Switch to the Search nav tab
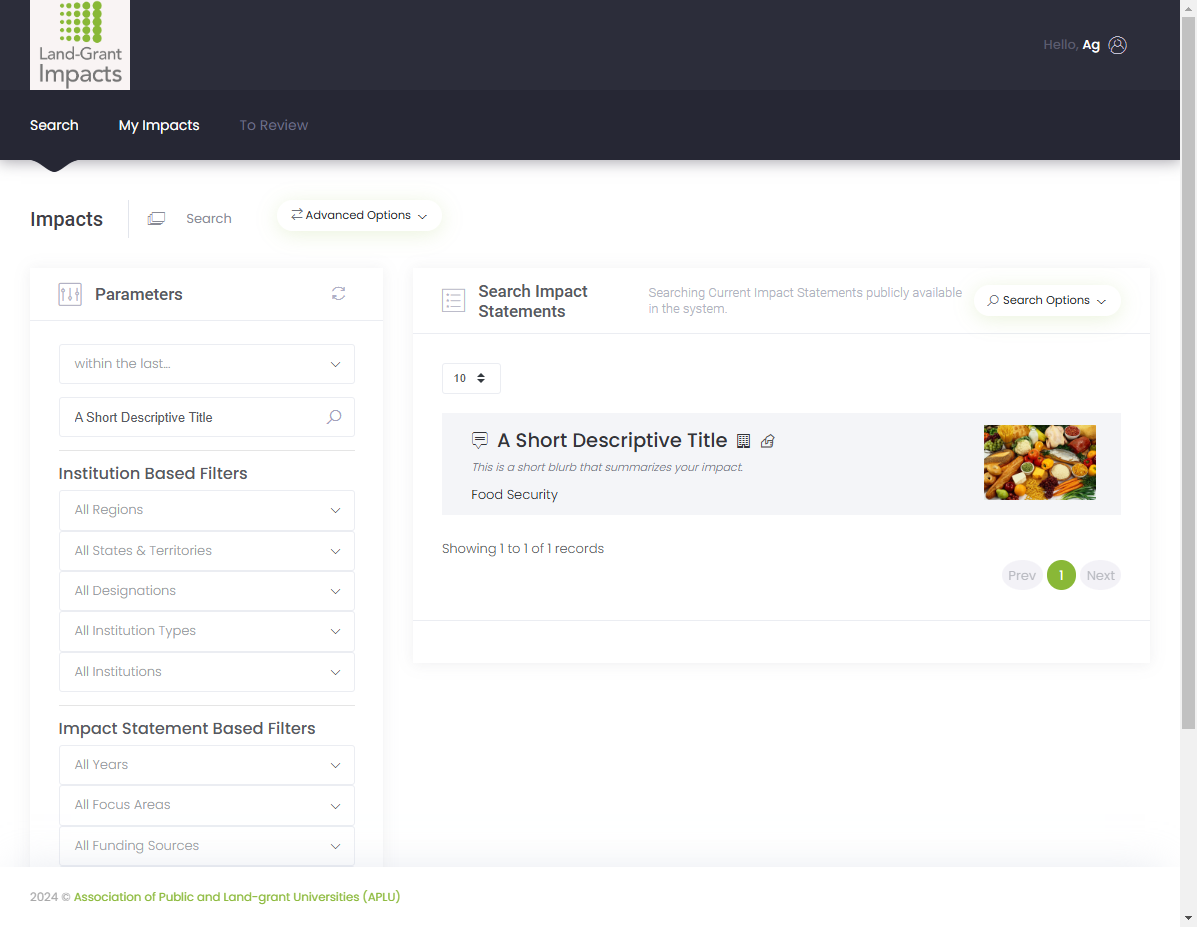Image resolution: width=1197 pixels, height=927 pixels. 54,125
